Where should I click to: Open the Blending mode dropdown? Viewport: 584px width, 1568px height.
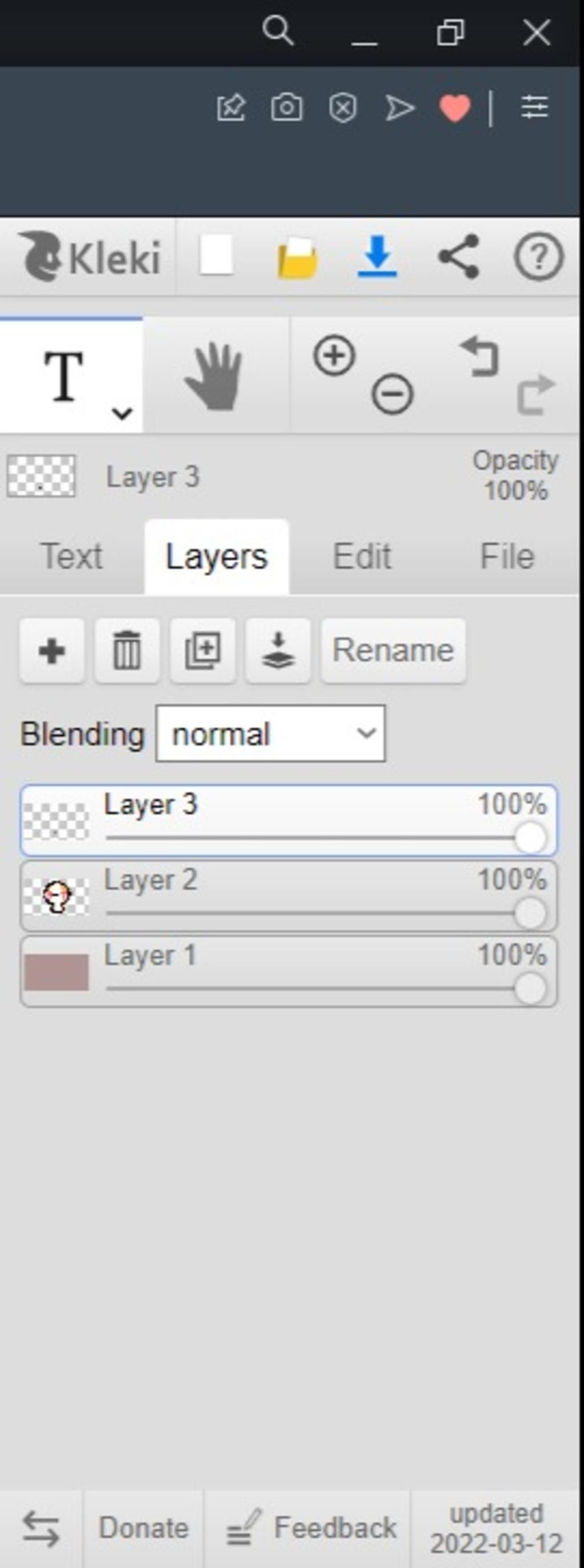tap(270, 734)
